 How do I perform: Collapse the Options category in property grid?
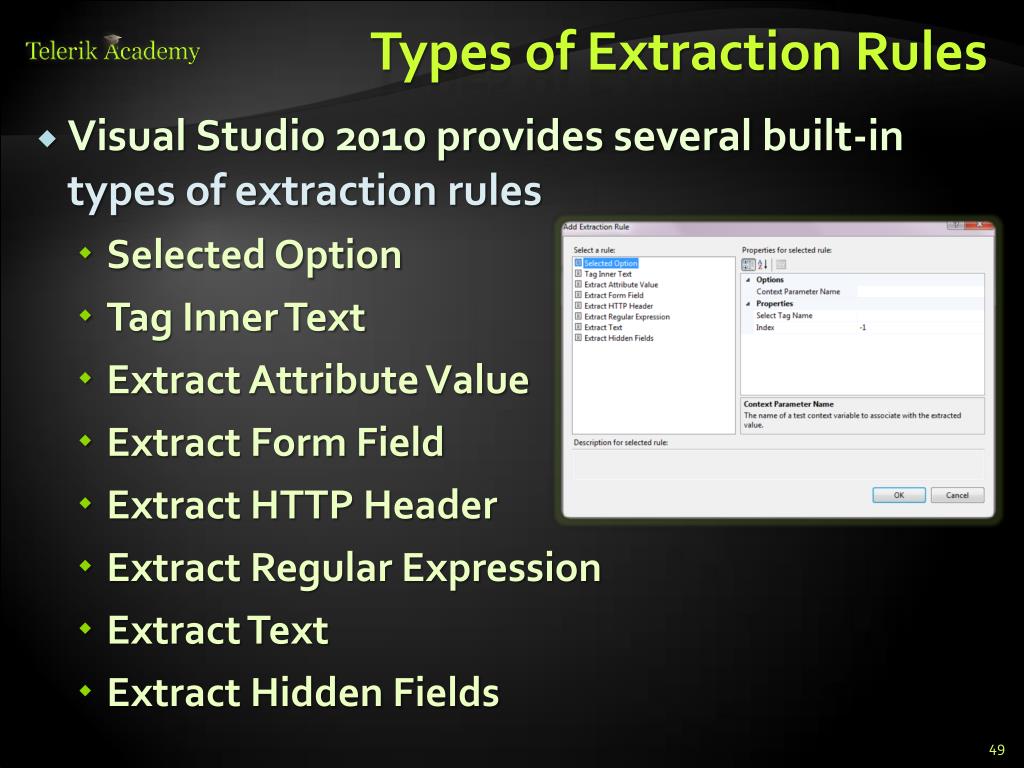[748, 280]
